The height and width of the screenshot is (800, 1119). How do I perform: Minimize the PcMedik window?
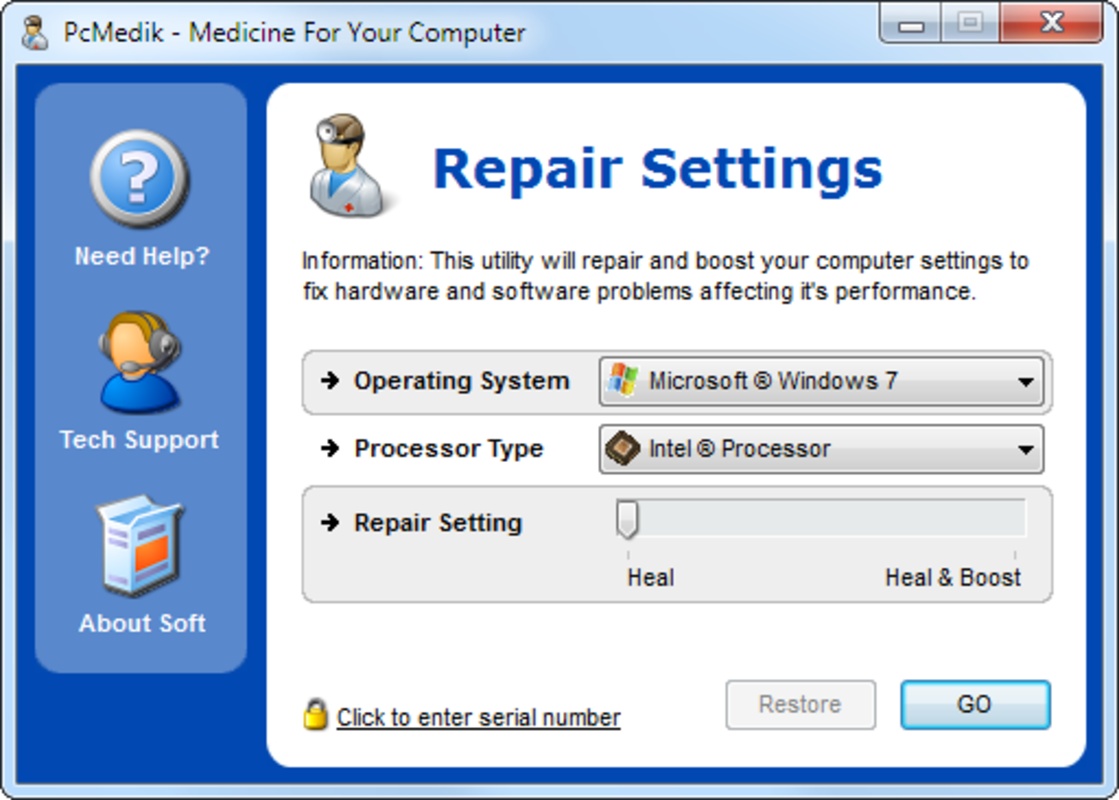pos(911,24)
